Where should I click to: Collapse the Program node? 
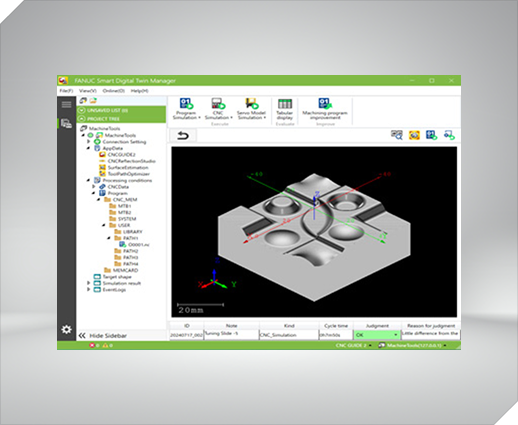pyautogui.click(x=94, y=193)
